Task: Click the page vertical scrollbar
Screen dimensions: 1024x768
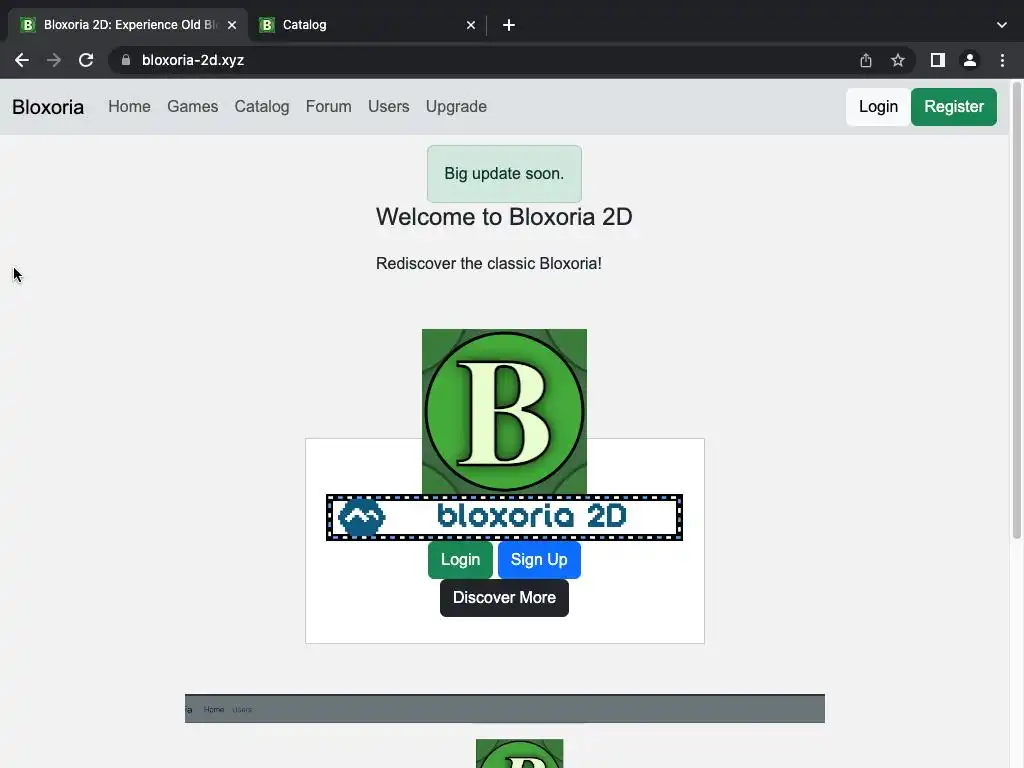Action: pyautogui.click(x=1017, y=310)
